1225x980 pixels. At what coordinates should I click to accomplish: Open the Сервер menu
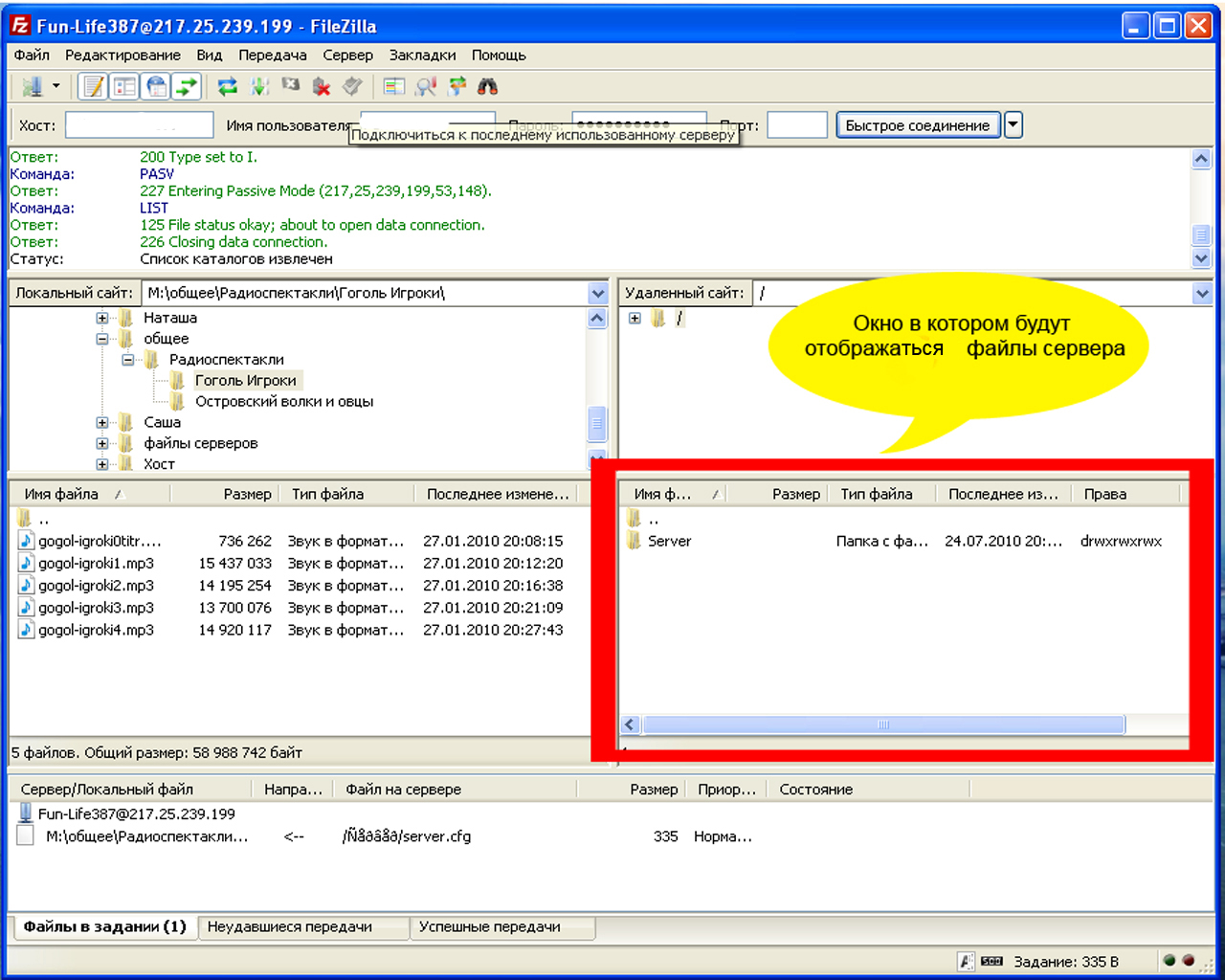347,56
